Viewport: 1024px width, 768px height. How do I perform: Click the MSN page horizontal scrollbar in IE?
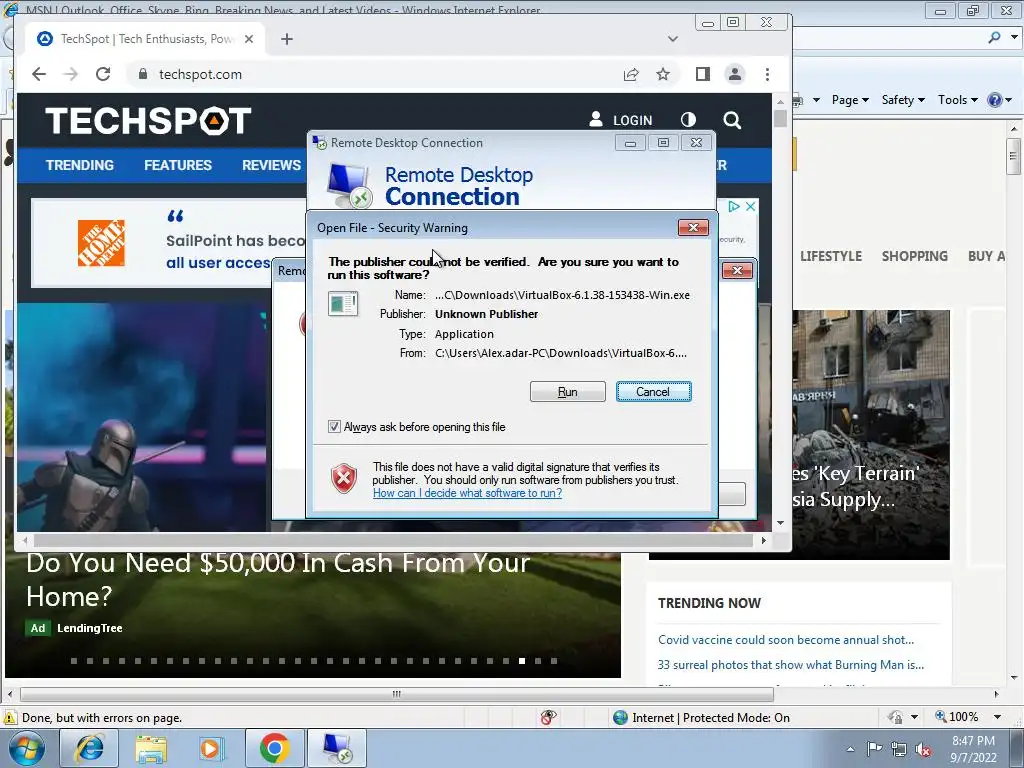click(x=396, y=694)
